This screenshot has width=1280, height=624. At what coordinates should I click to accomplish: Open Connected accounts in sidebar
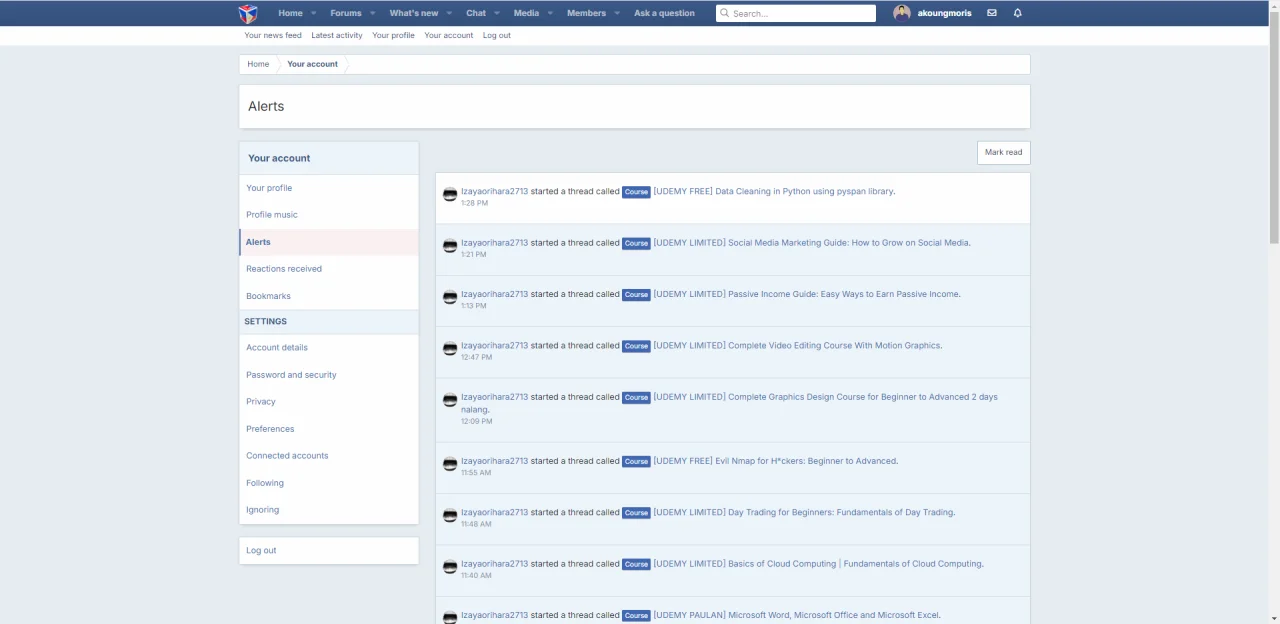(x=329, y=456)
